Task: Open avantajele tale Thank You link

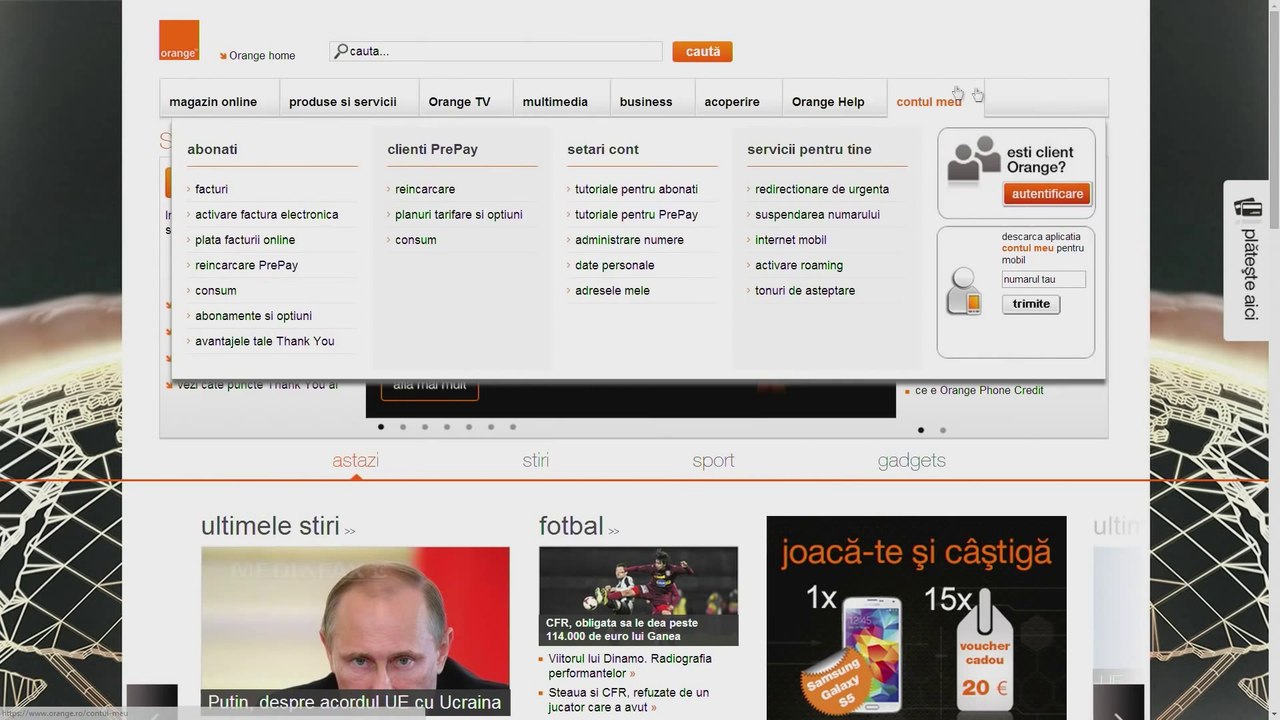Action: click(265, 341)
